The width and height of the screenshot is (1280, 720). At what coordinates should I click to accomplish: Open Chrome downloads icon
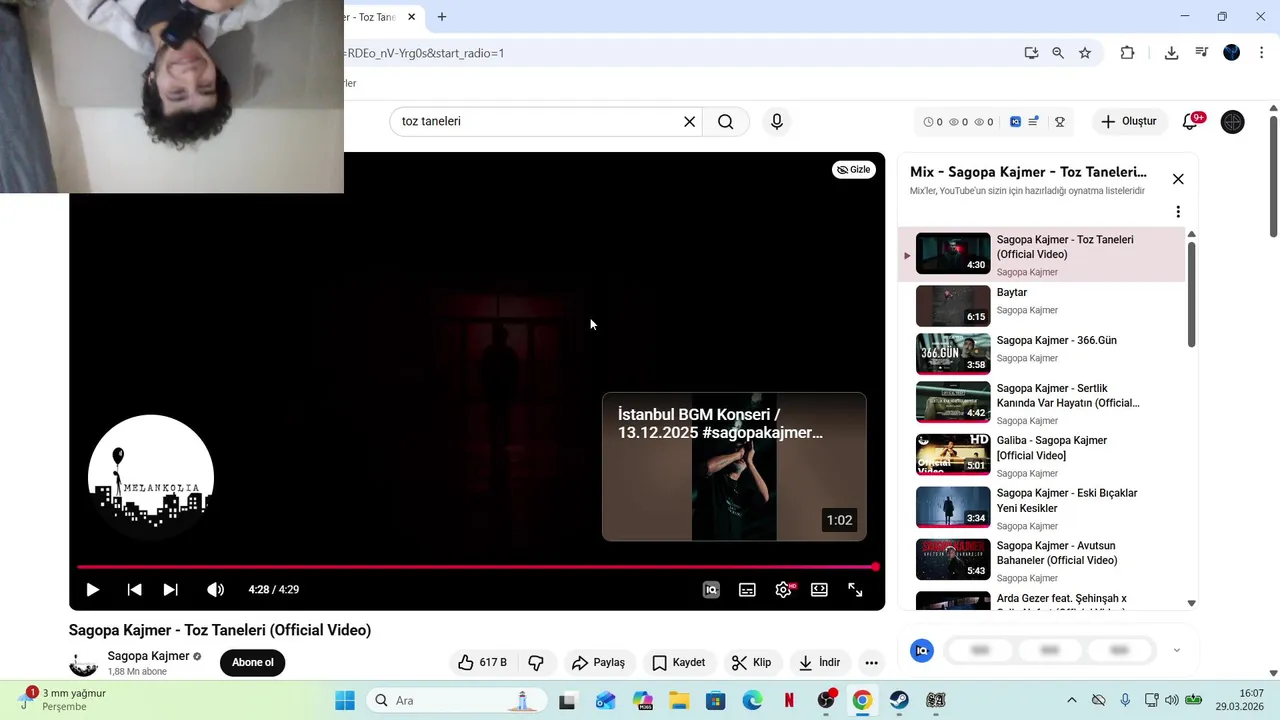[x=1171, y=53]
